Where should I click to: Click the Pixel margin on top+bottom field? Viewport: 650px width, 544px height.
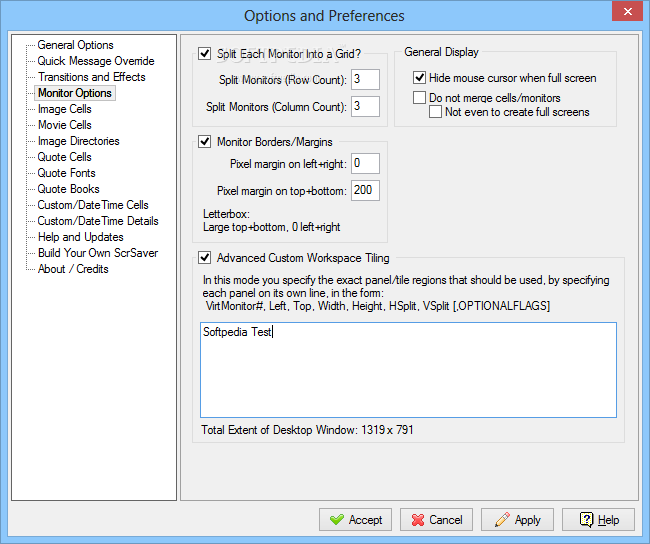365,190
